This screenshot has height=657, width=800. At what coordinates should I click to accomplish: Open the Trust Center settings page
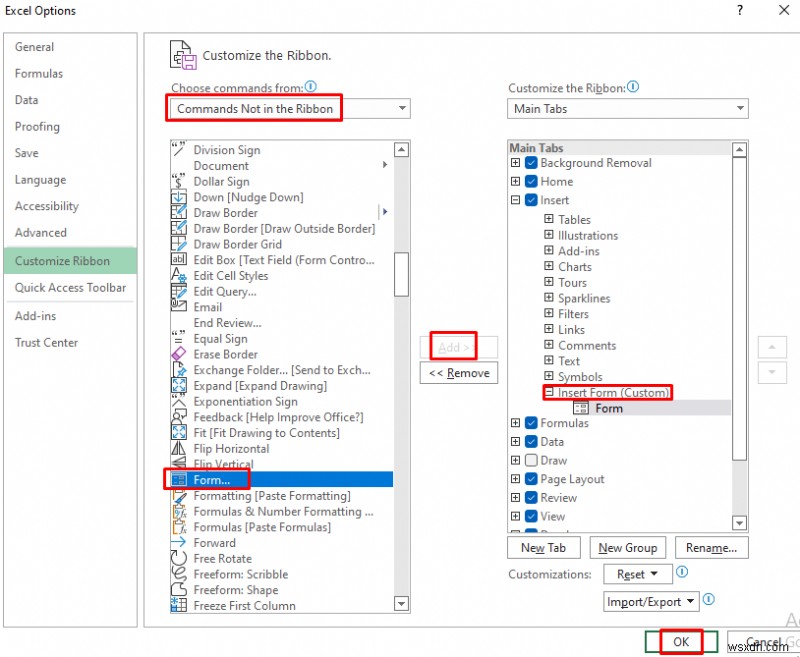coord(44,342)
